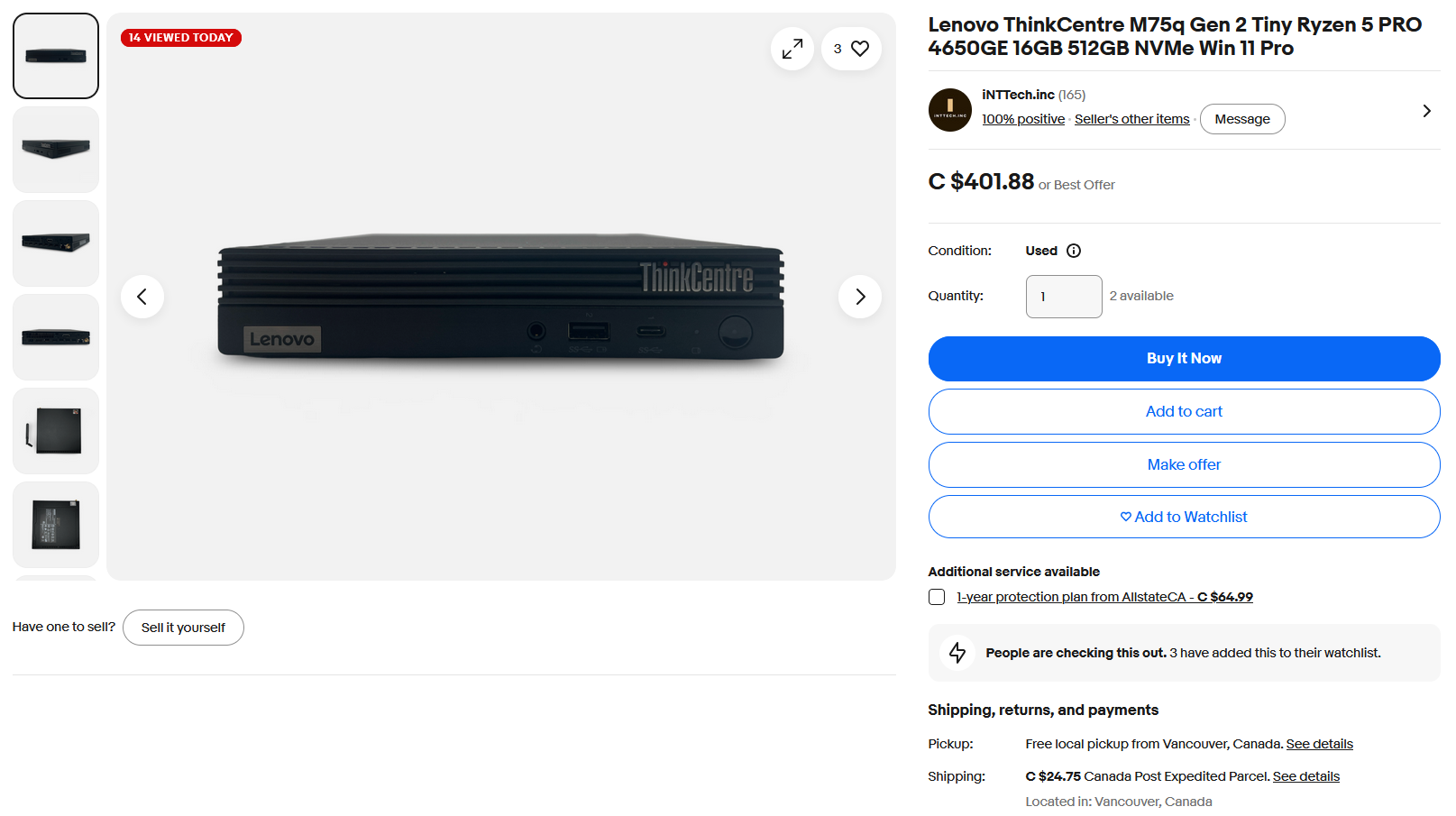Expand seller details with the right chevron
This screenshot has width=1456, height=816.
tap(1426, 111)
